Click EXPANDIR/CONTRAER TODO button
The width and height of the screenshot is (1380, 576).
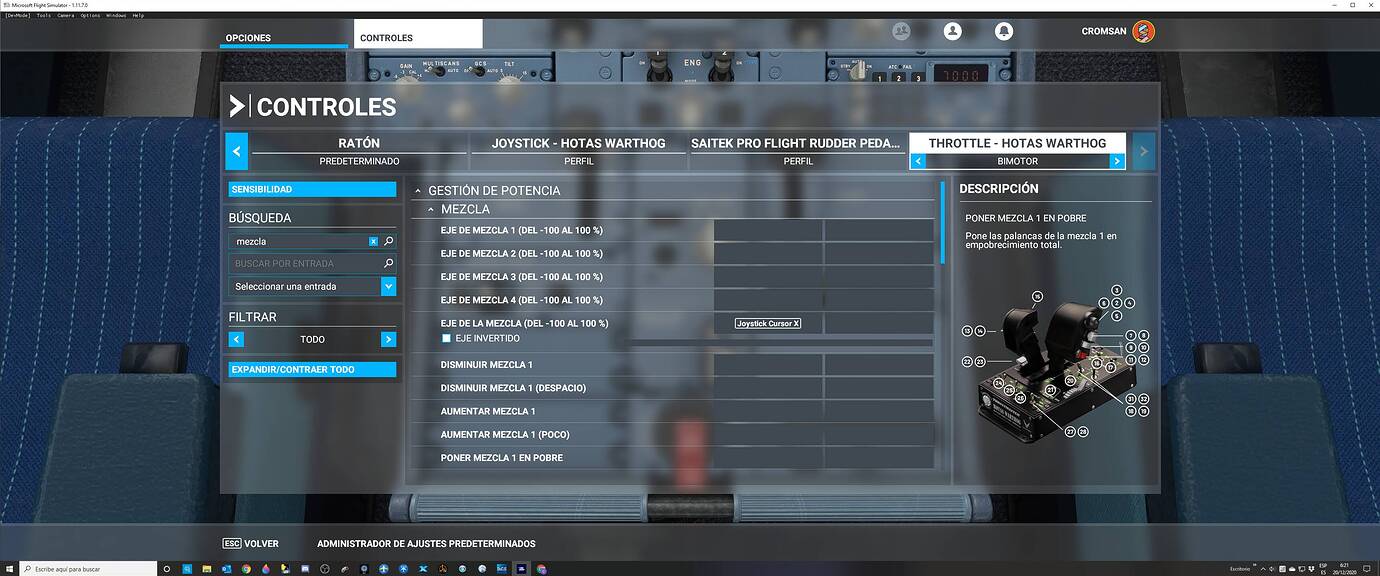[x=311, y=370]
